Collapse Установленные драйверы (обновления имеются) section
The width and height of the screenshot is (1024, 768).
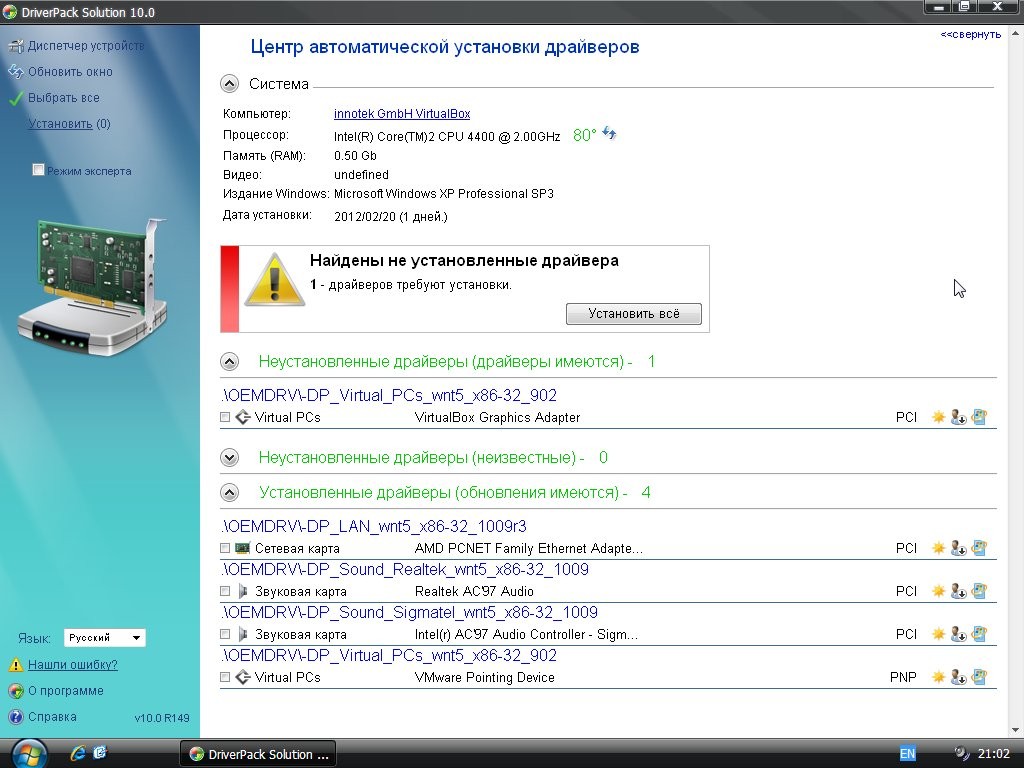point(229,492)
